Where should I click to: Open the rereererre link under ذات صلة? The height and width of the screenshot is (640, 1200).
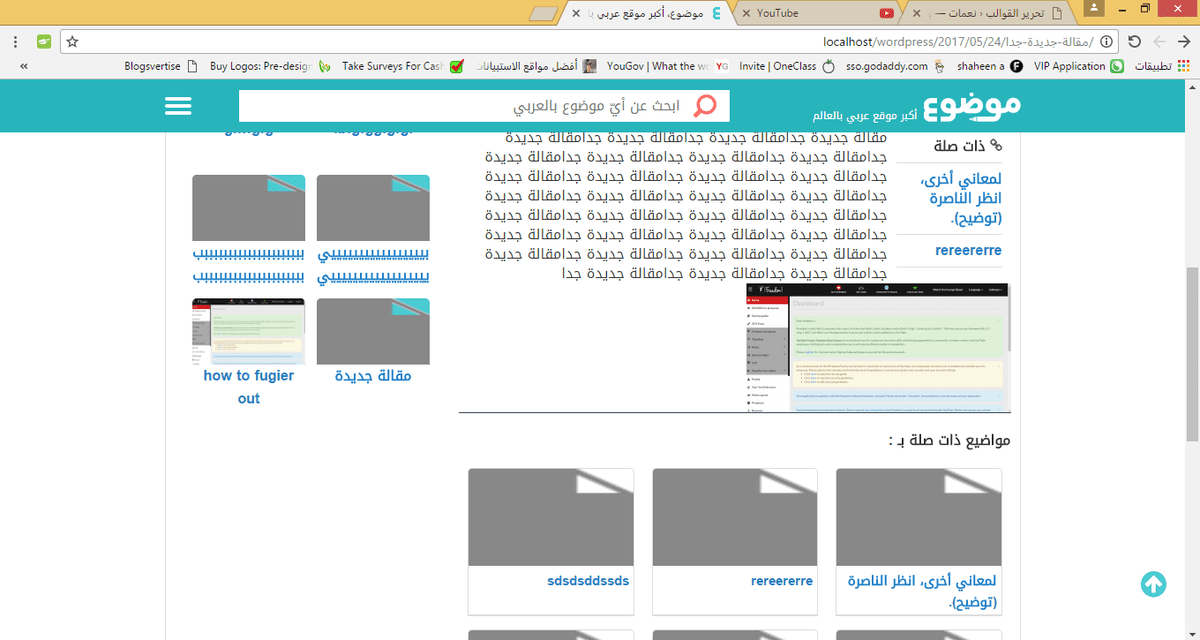(968, 251)
